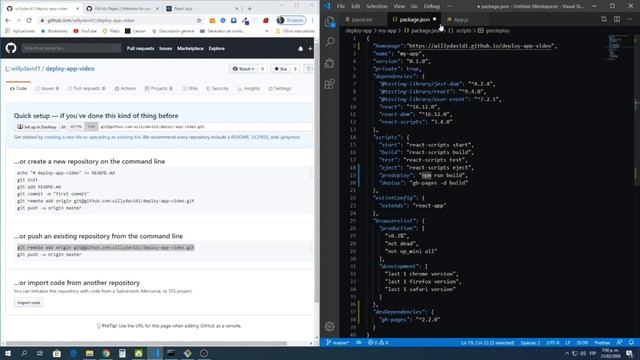Open the terminal window from the taskbar
Screen dimensions: 640x360
click(x=171, y=353)
